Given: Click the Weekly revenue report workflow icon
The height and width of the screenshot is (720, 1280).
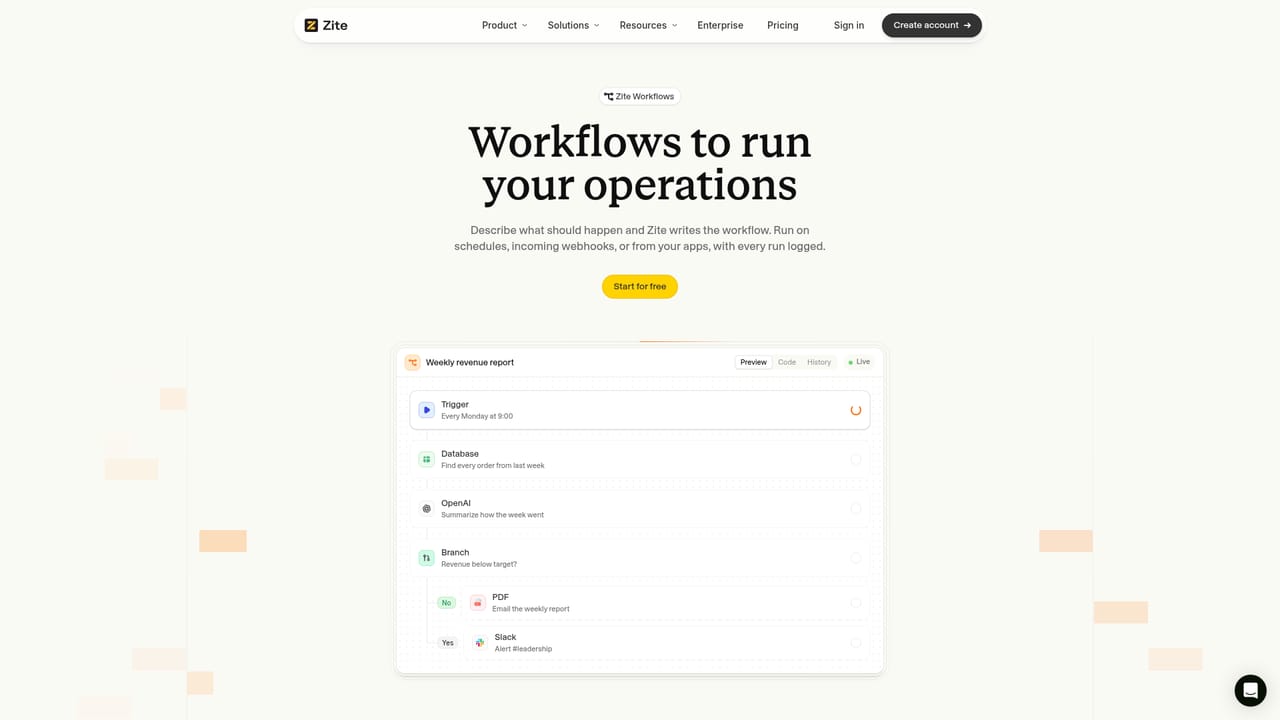Looking at the screenshot, I should point(412,362).
